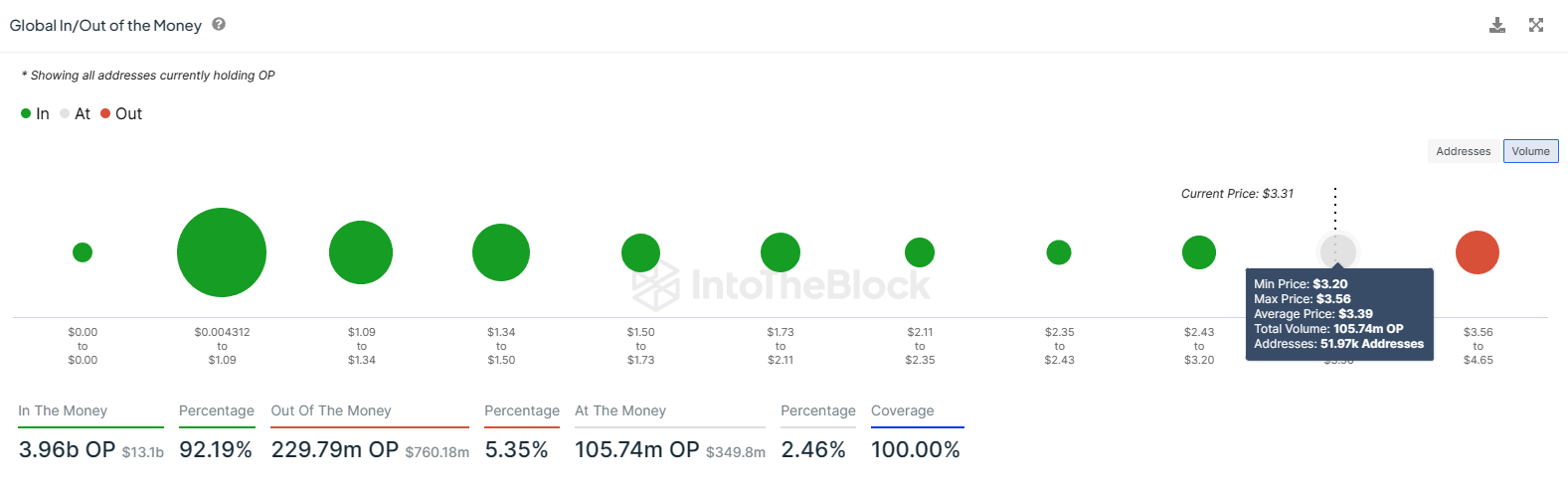The width and height of the screenshot is (1568, 487).
Task: Click the largest green bubble ($0.004312 to $1.09)
Action: 222,252
